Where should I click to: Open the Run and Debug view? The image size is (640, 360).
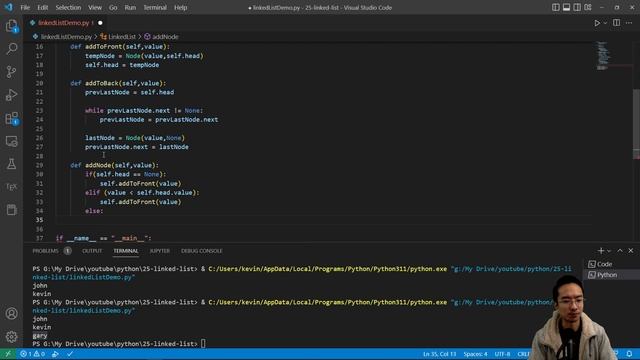point(11,95)
